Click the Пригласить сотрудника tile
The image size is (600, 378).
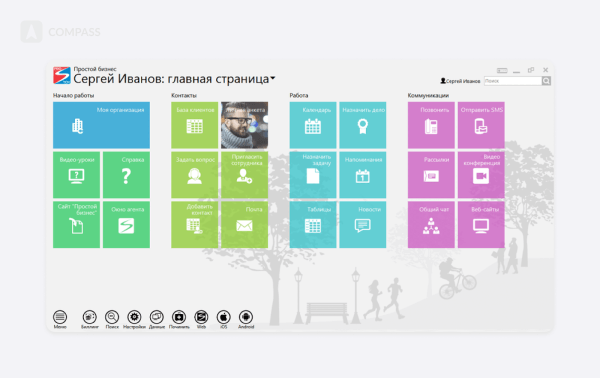coord(245,175)
